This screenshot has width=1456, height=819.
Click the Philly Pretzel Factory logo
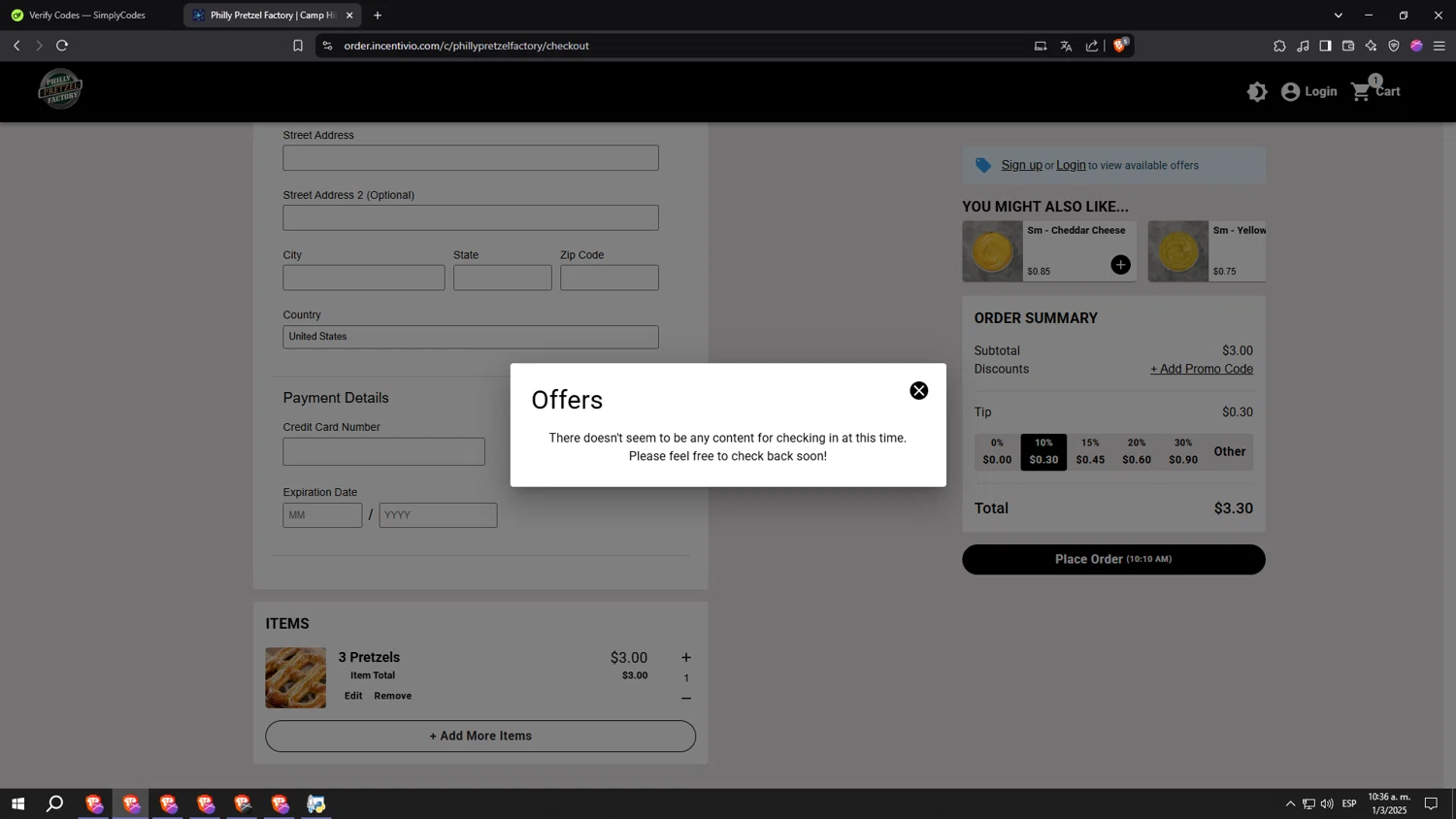[60, 89]
